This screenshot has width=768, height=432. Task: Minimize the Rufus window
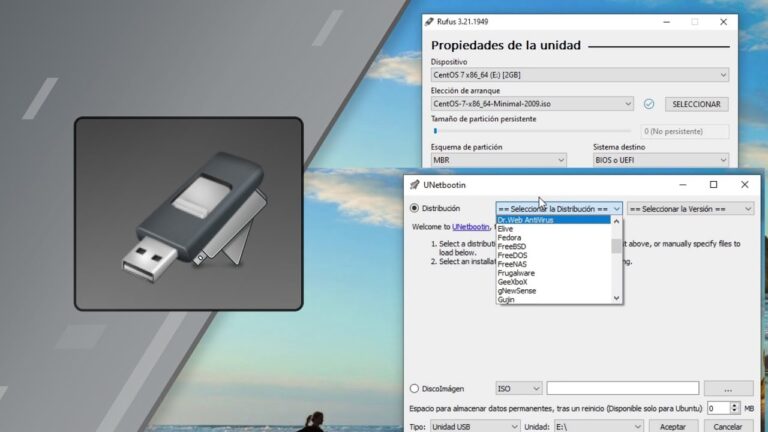tap(667, 22)
